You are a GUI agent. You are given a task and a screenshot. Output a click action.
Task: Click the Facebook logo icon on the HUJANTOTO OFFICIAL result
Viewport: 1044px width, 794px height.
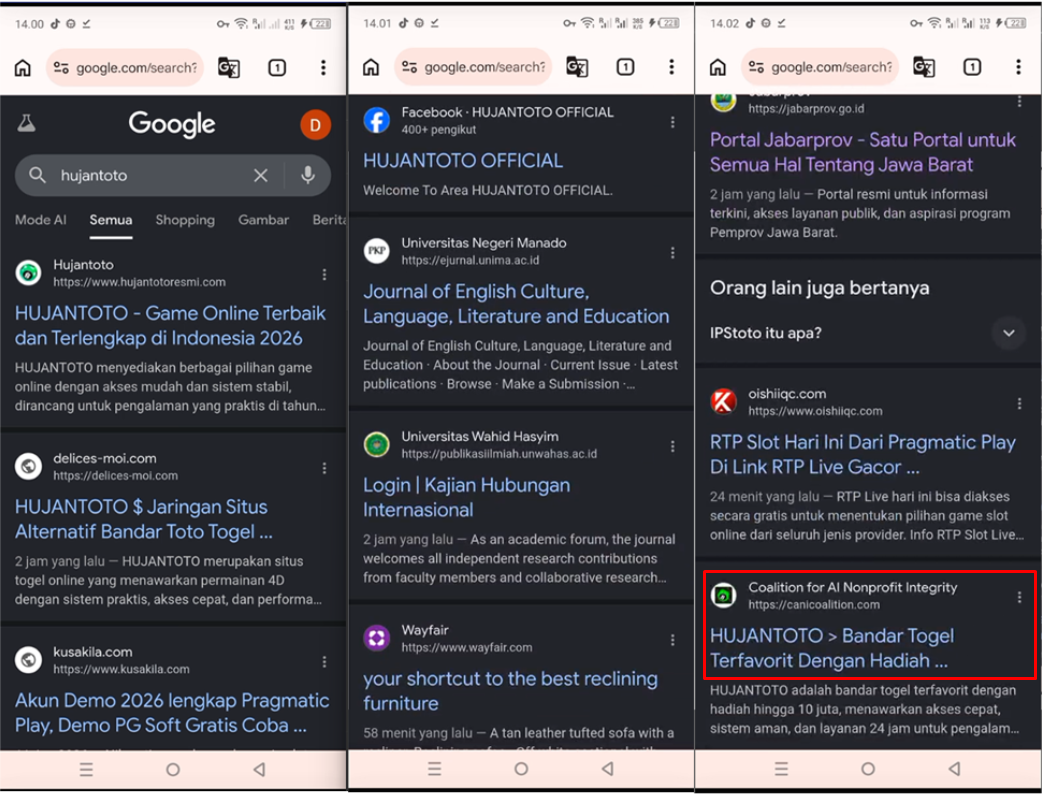pyautogui.click(x=376, y=121)
